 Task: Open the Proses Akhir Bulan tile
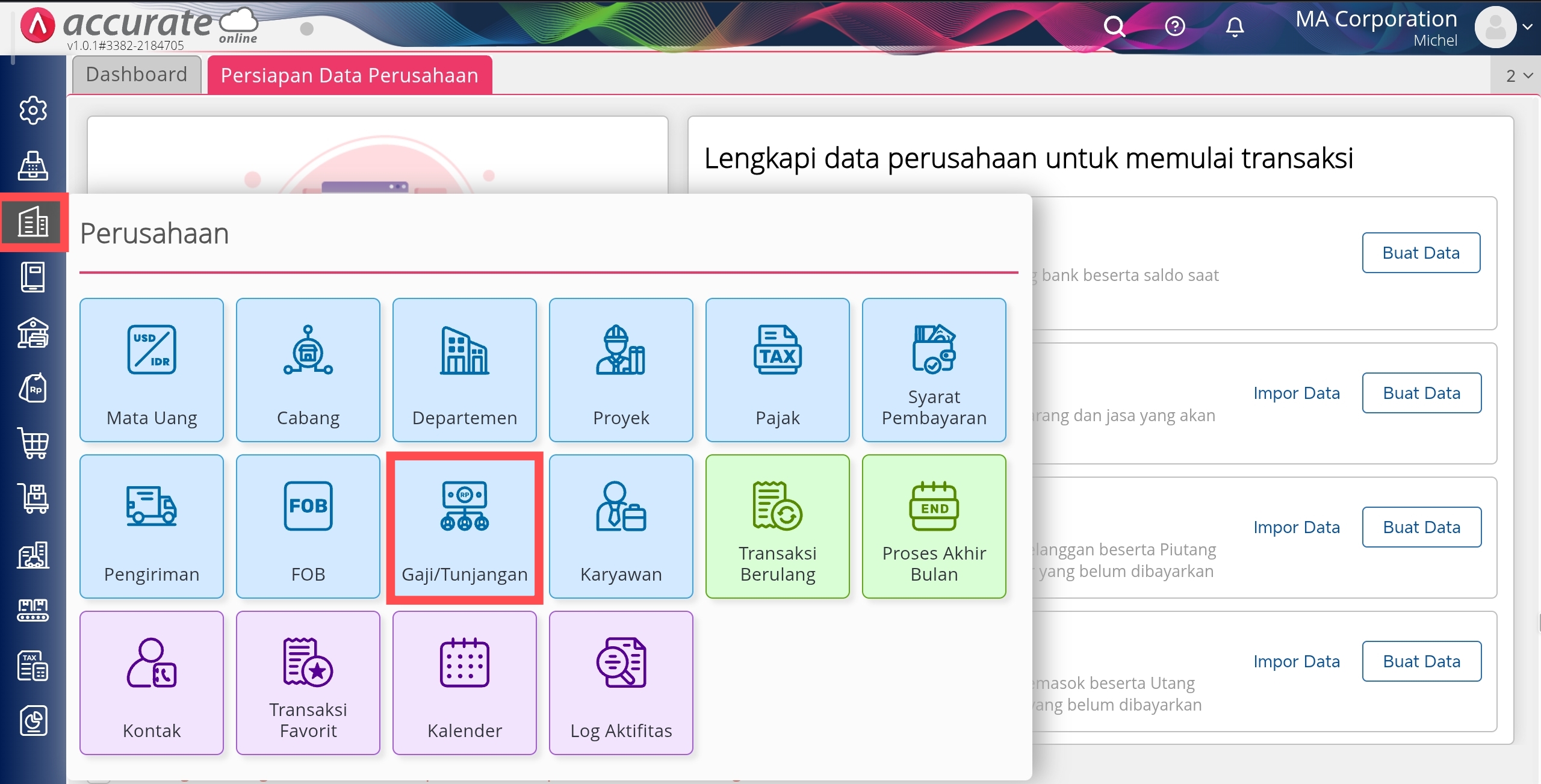click(934, 526)
